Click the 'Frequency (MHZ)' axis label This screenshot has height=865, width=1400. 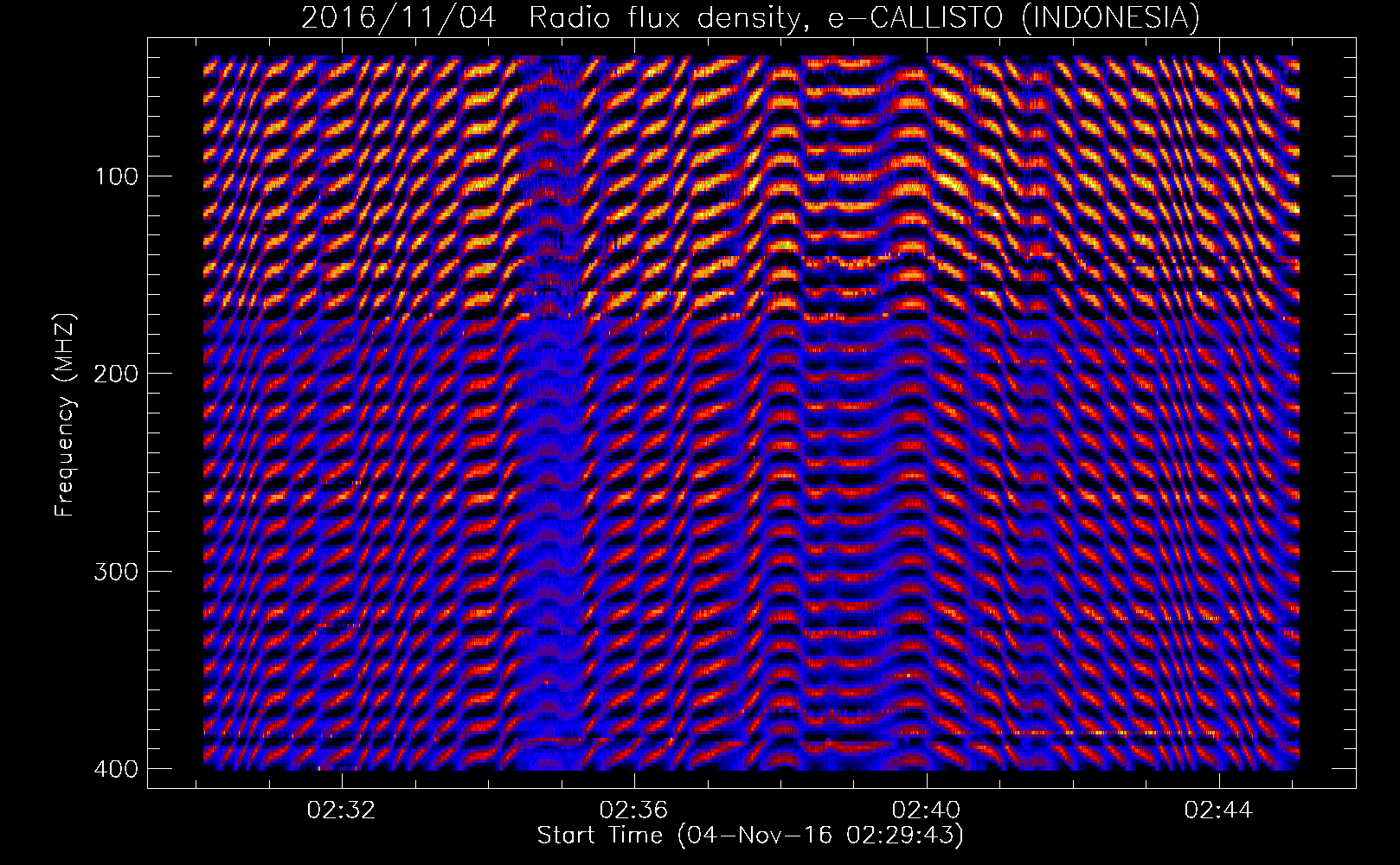65,414
